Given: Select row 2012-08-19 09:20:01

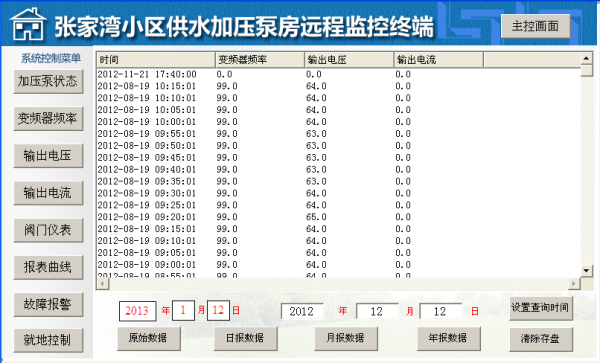Looking at the screenshot, I should click(x=338, y=216).
